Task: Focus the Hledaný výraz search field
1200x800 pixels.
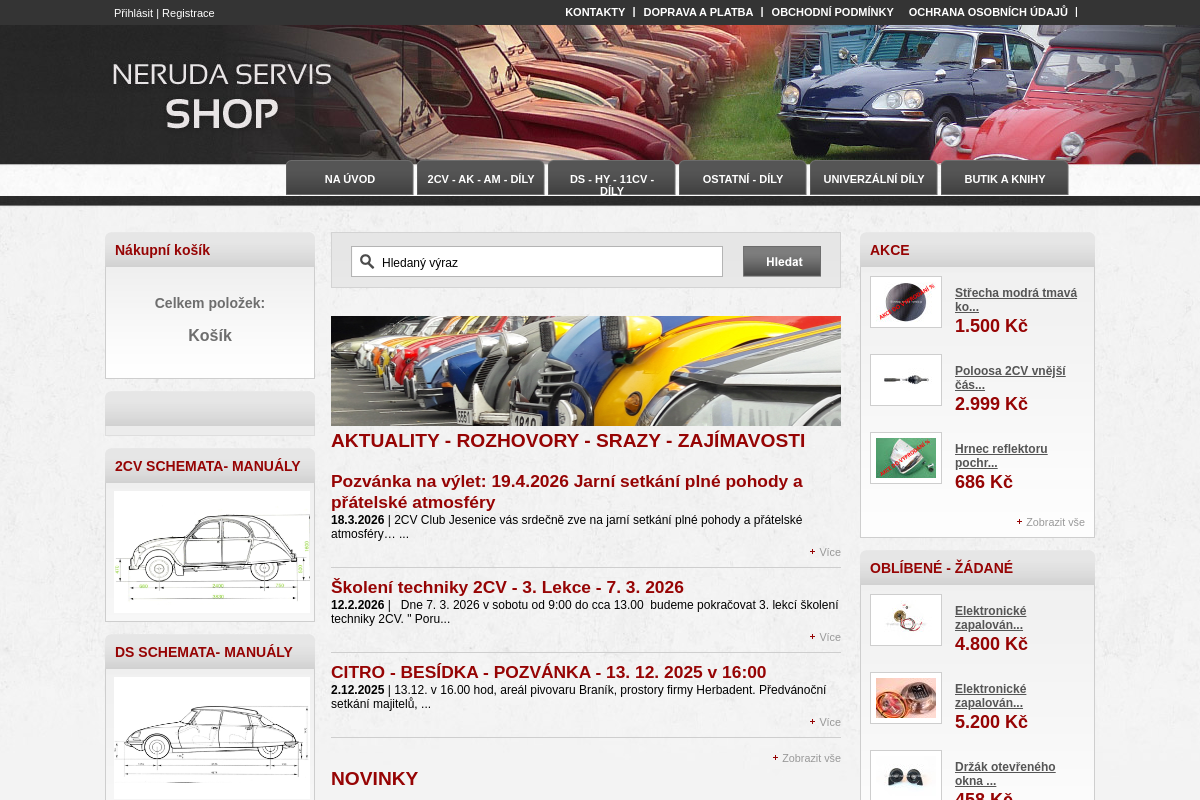Action: pos(537,262)
